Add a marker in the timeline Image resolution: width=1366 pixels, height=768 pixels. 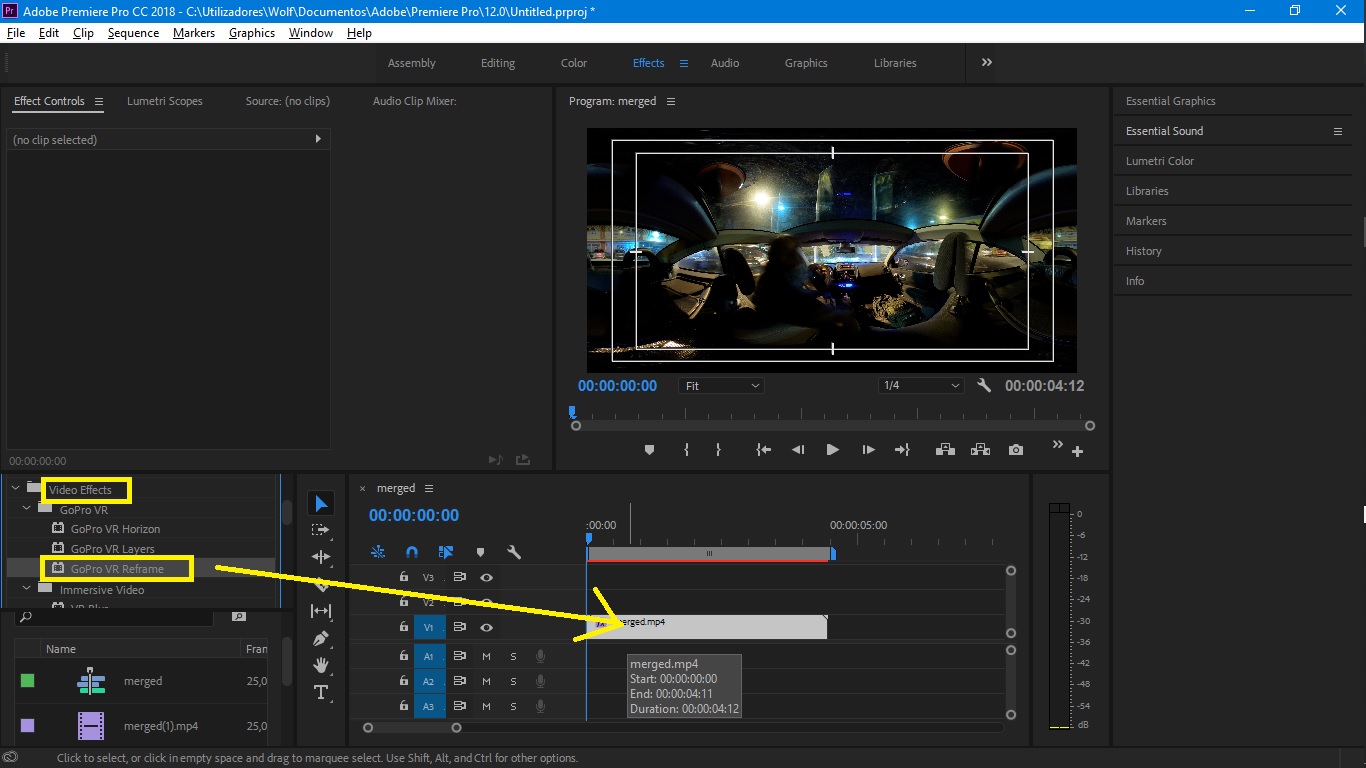click(x=480, y=552)
